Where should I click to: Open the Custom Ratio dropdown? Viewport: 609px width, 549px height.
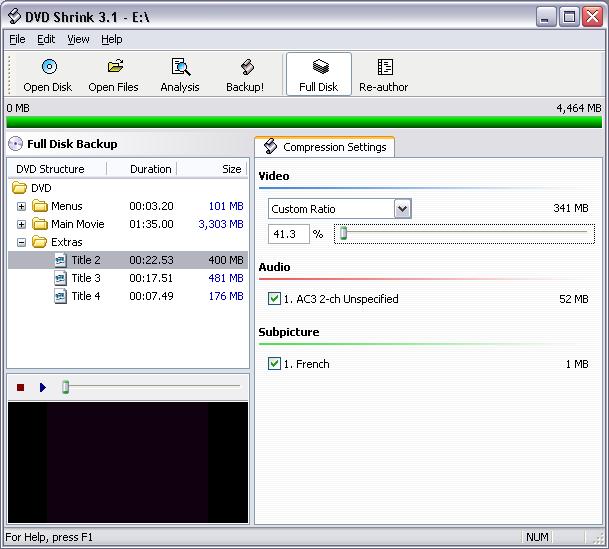tap(402, 209)
